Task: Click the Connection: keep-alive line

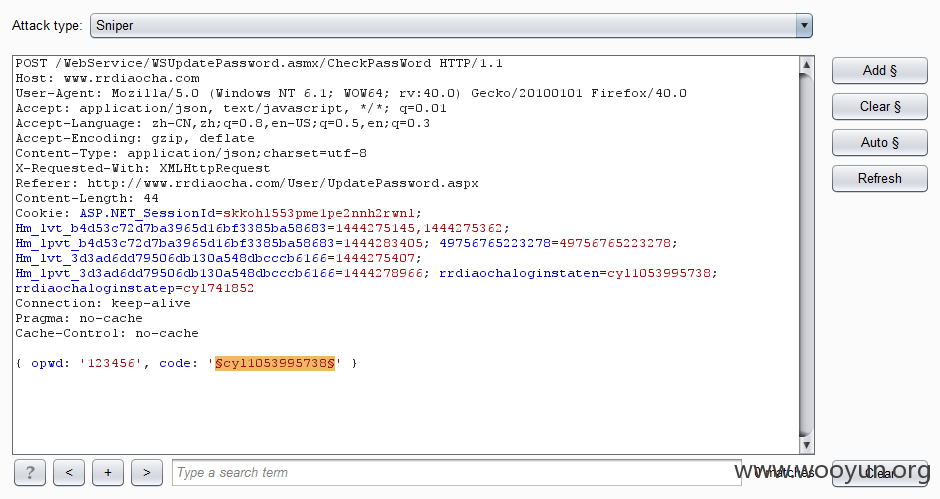Action: coord(103,303)
